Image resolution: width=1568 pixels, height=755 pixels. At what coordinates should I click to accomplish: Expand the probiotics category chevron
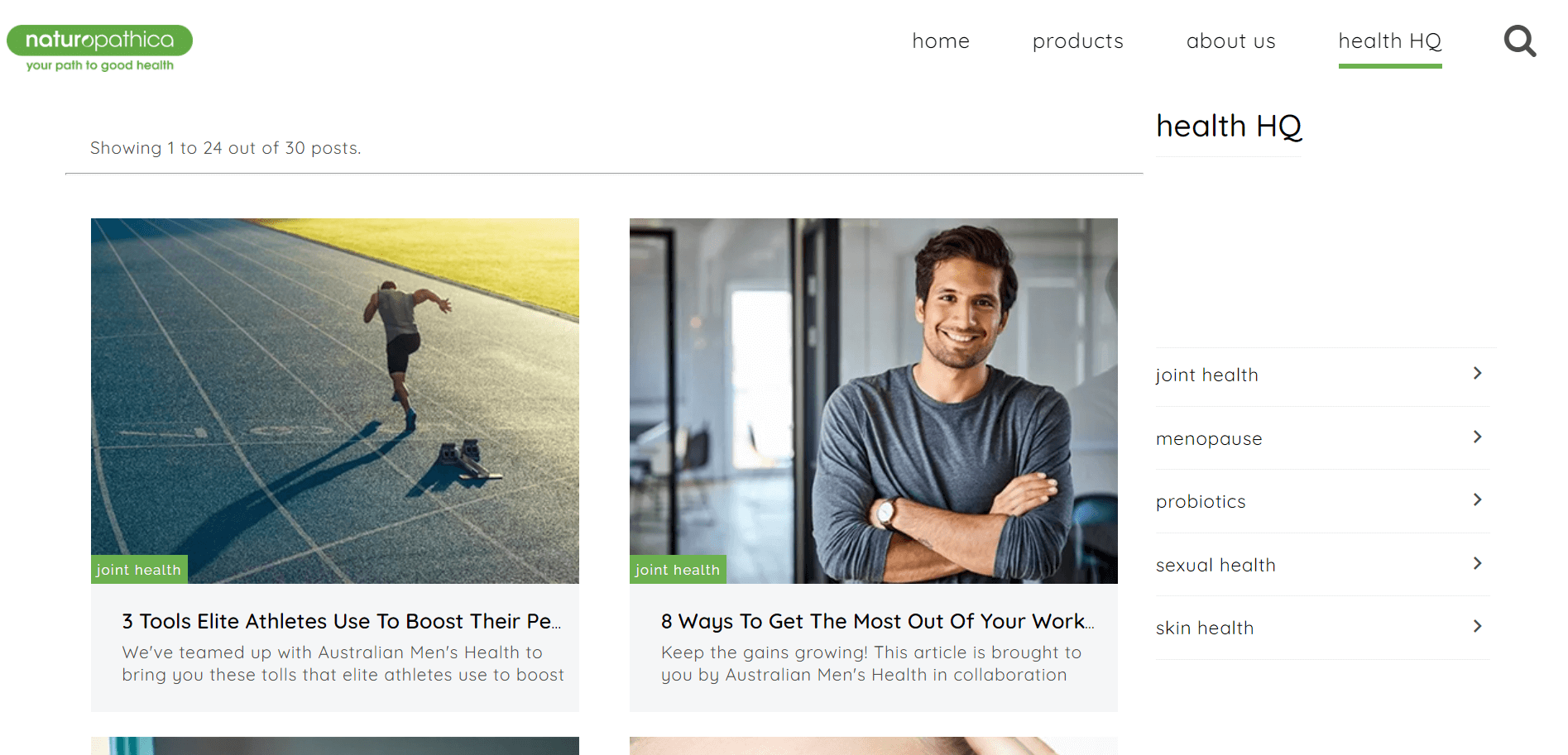1477,500
